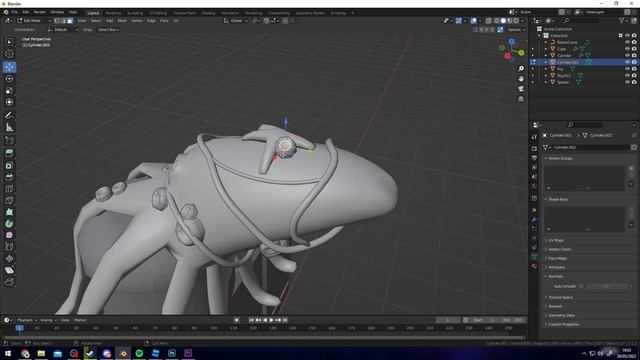Select the Annotate pencil tool
The width and height of the screenshot is (640, 360).
(x=9, y=116)
